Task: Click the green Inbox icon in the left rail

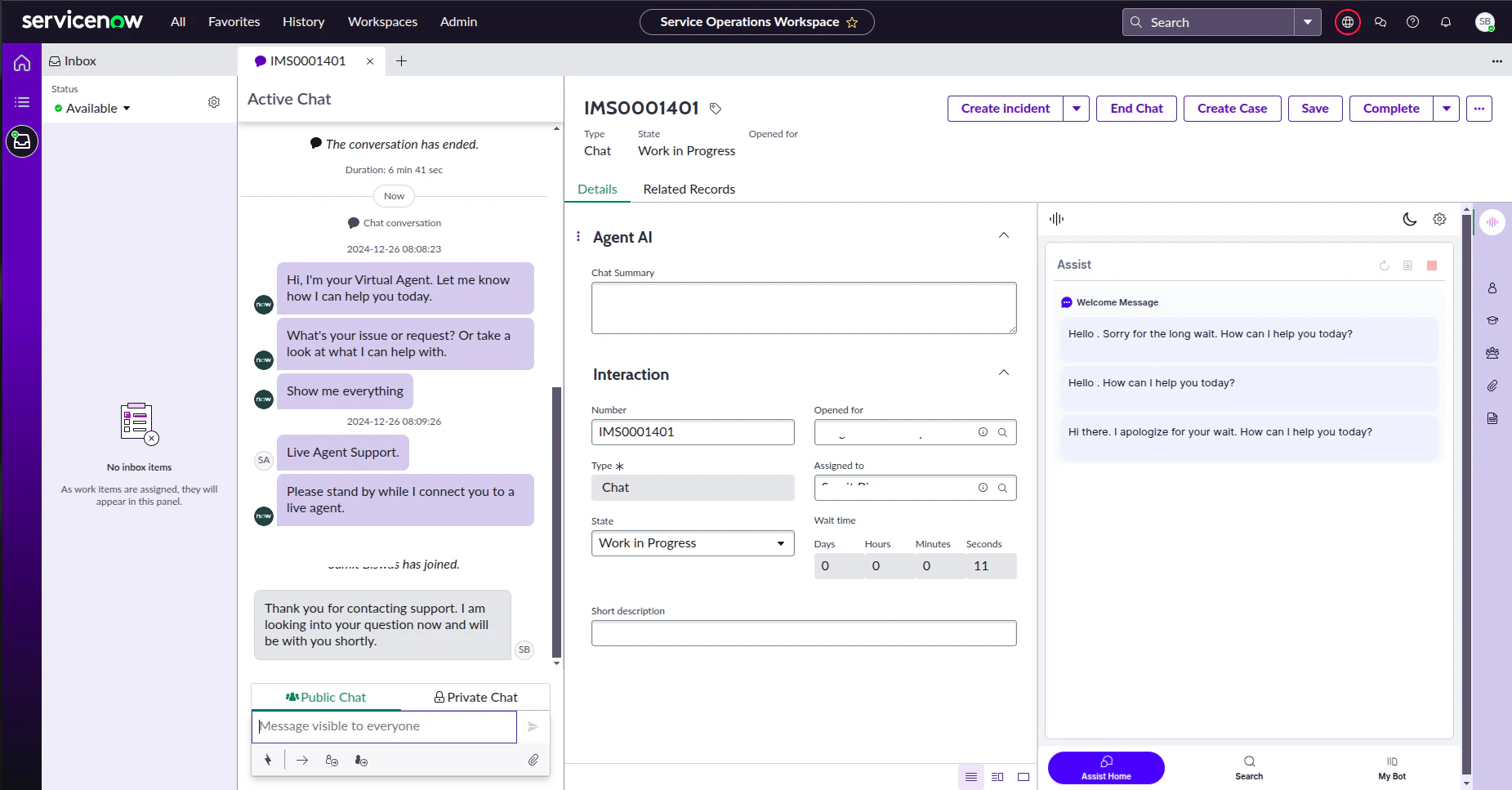Action: coord(21,141)
